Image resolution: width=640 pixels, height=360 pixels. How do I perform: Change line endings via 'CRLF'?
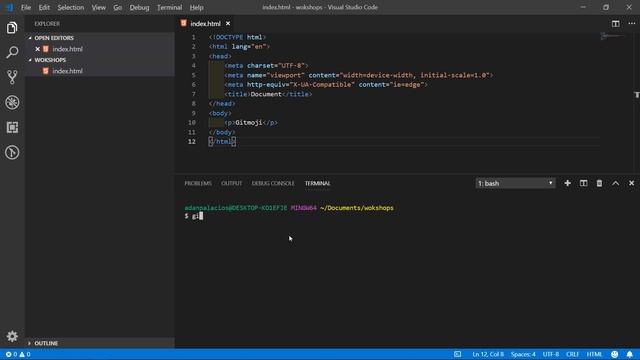[x=572, y=354]
